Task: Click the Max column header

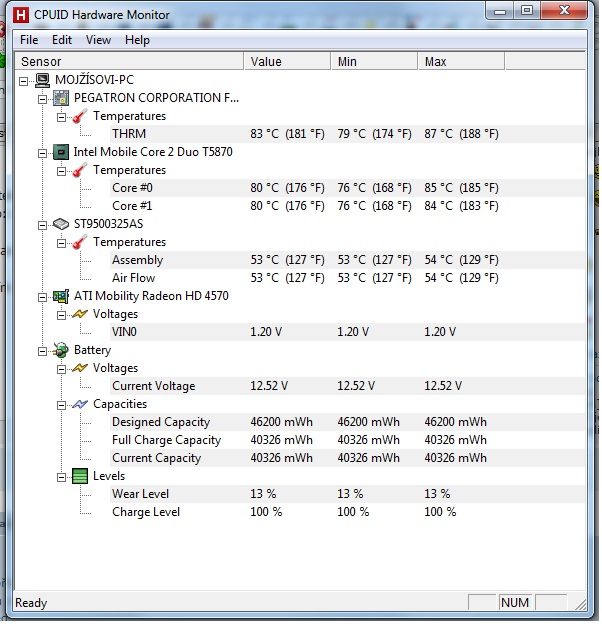Action: [462, 62]
